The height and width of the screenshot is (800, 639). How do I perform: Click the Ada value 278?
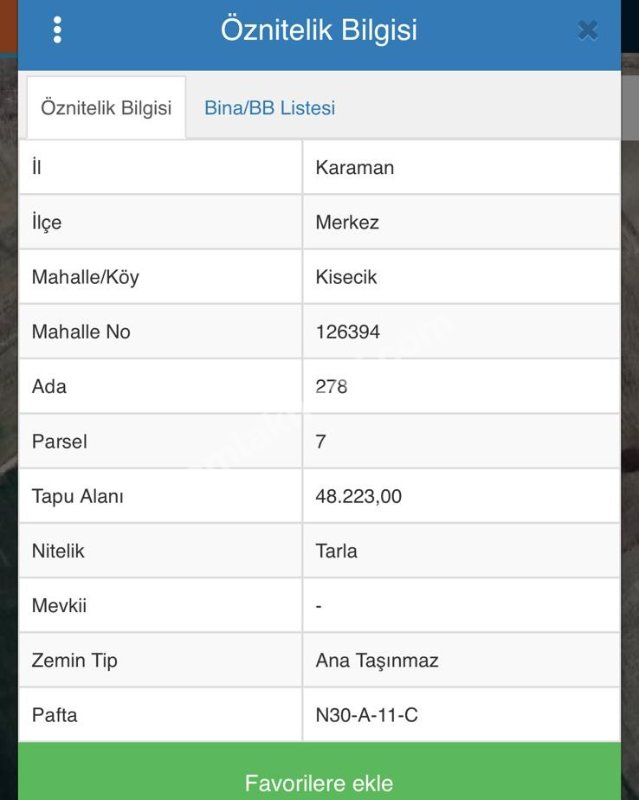(331, 386)
